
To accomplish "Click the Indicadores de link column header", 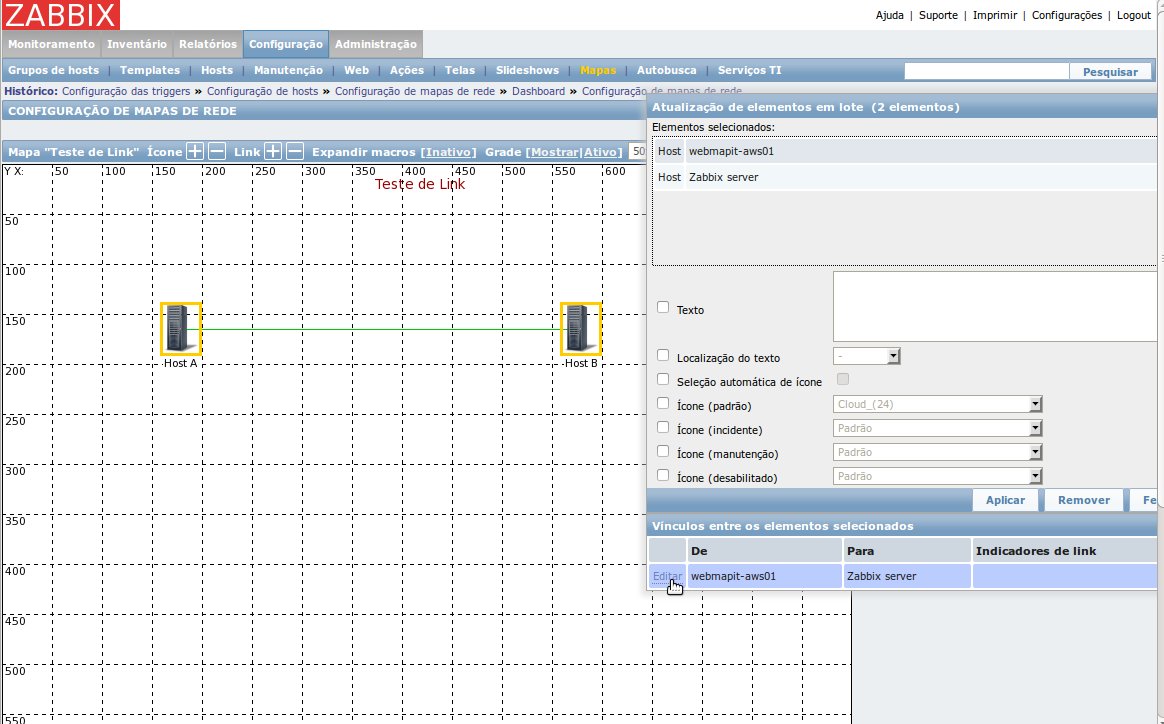I will click(1065, 550).
